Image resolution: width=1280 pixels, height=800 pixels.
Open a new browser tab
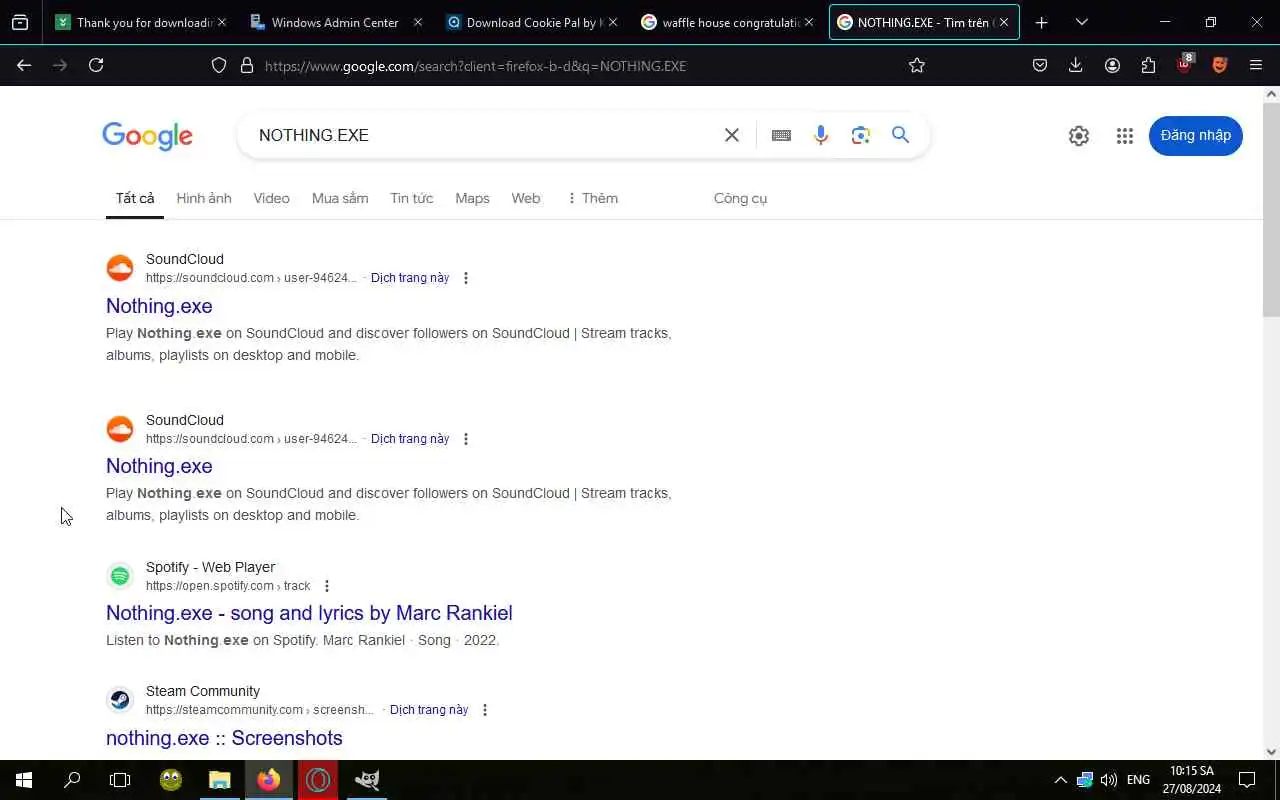1041,22
